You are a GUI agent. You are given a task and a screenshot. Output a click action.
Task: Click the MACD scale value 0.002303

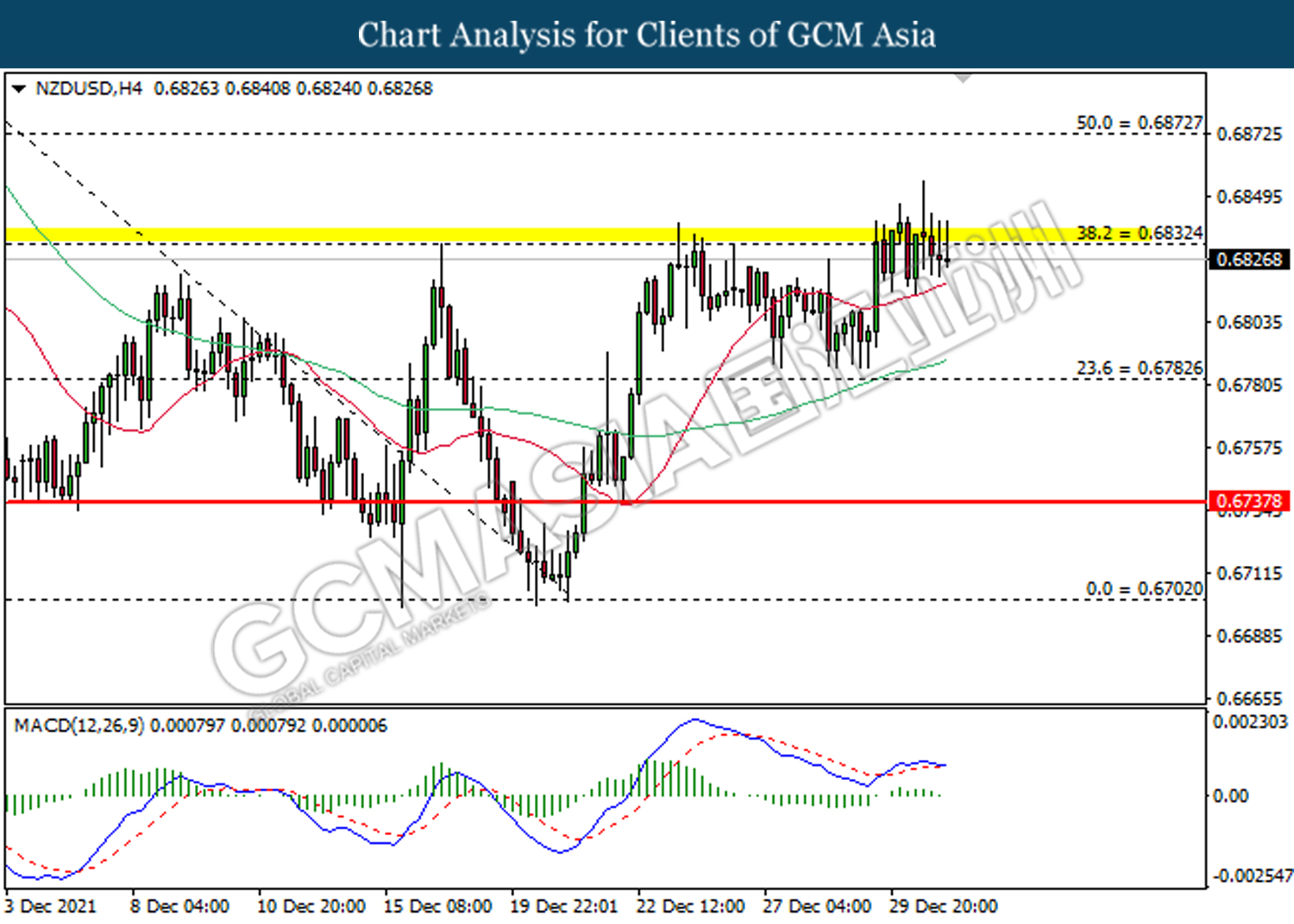tap(1250, 721)
